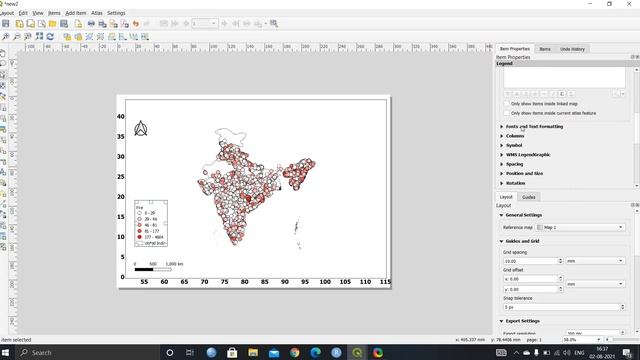This screenshot has height=360, width=640.
Task: Select the Pan Layout tool
Action: point(3,53)
